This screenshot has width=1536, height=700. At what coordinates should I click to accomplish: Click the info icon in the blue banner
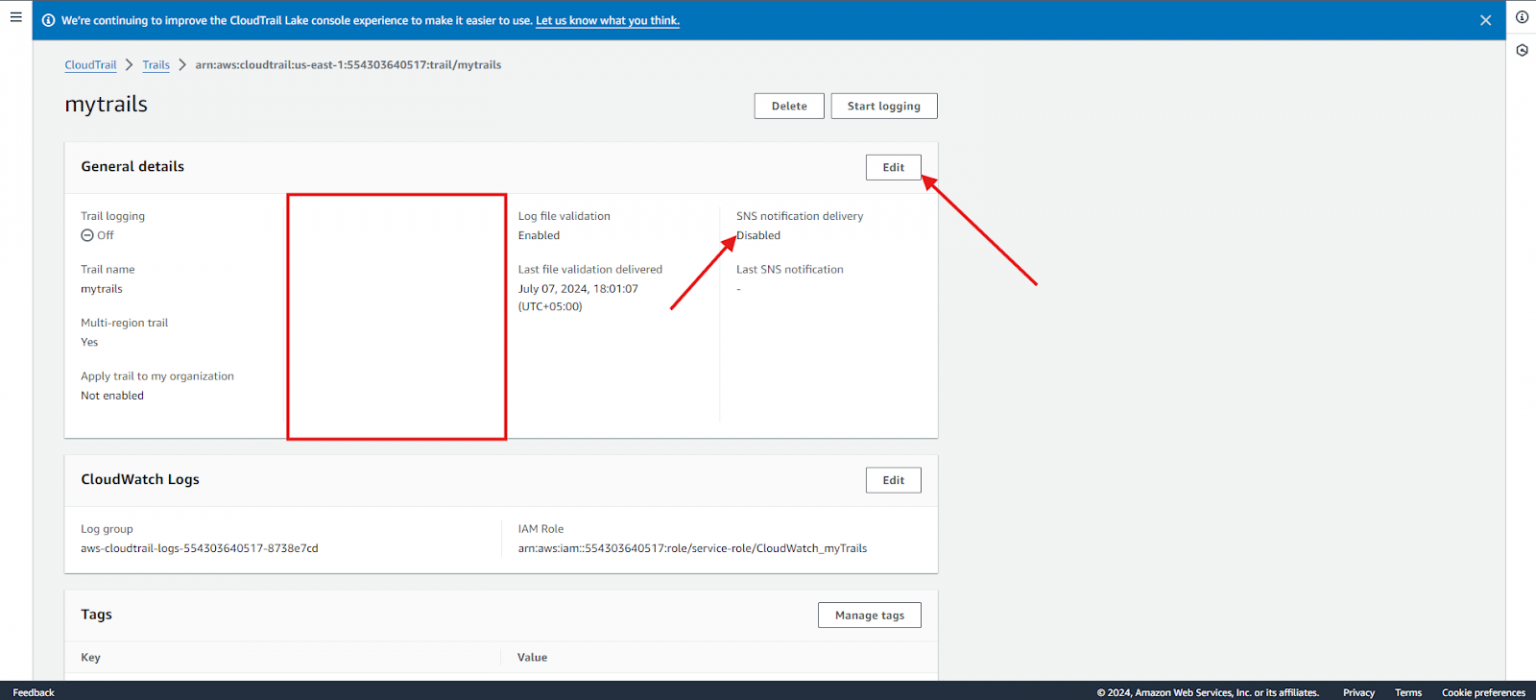click(48, 19)
